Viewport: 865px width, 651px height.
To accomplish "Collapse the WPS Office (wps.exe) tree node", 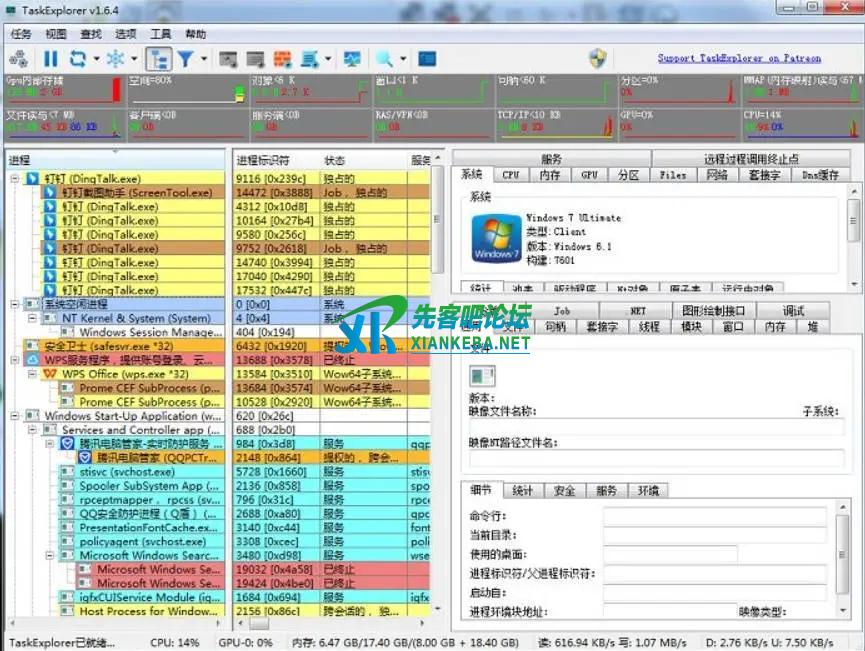I will (x=48, y=374).
